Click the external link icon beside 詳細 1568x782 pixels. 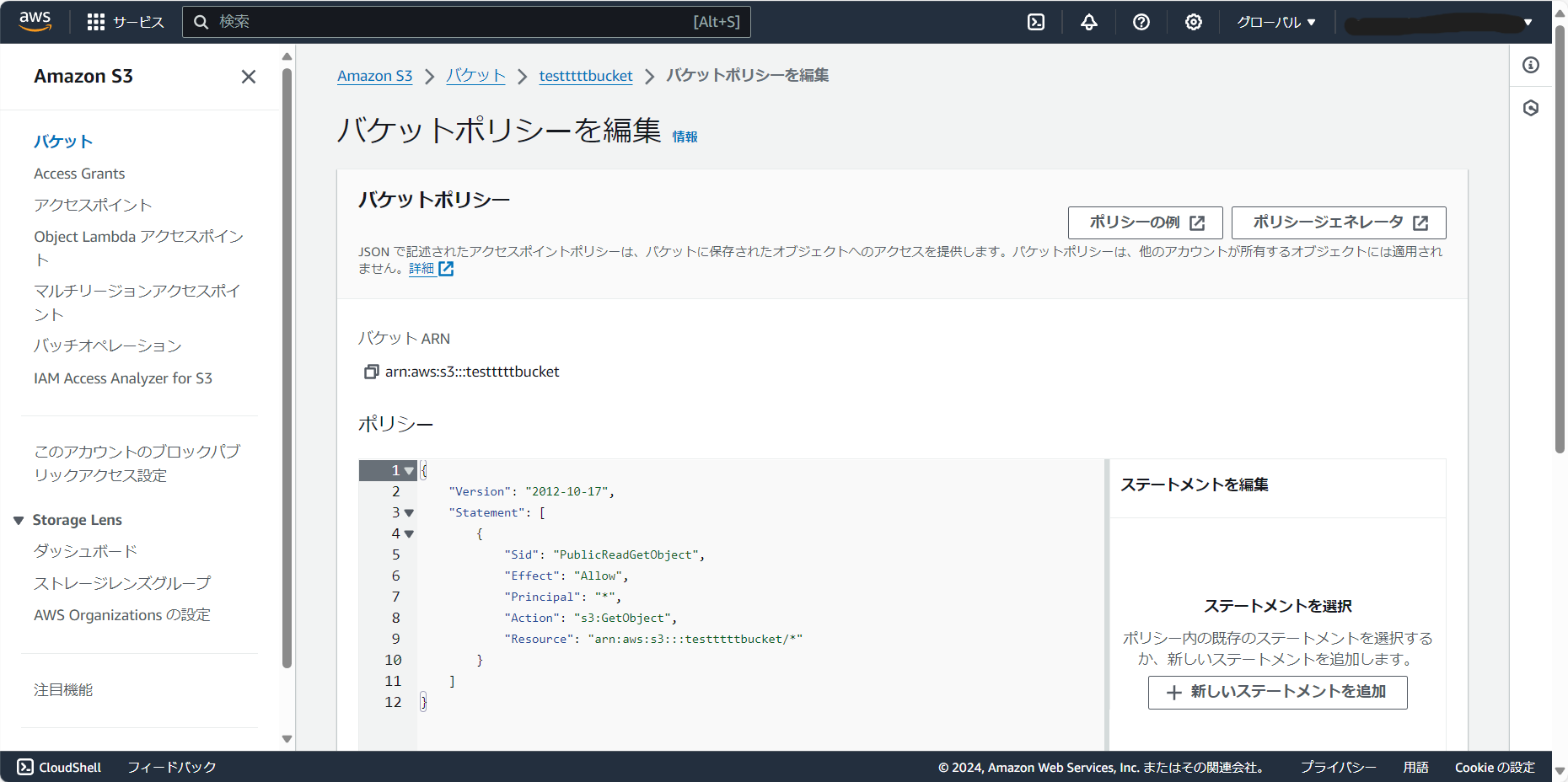tap(446, 269)
